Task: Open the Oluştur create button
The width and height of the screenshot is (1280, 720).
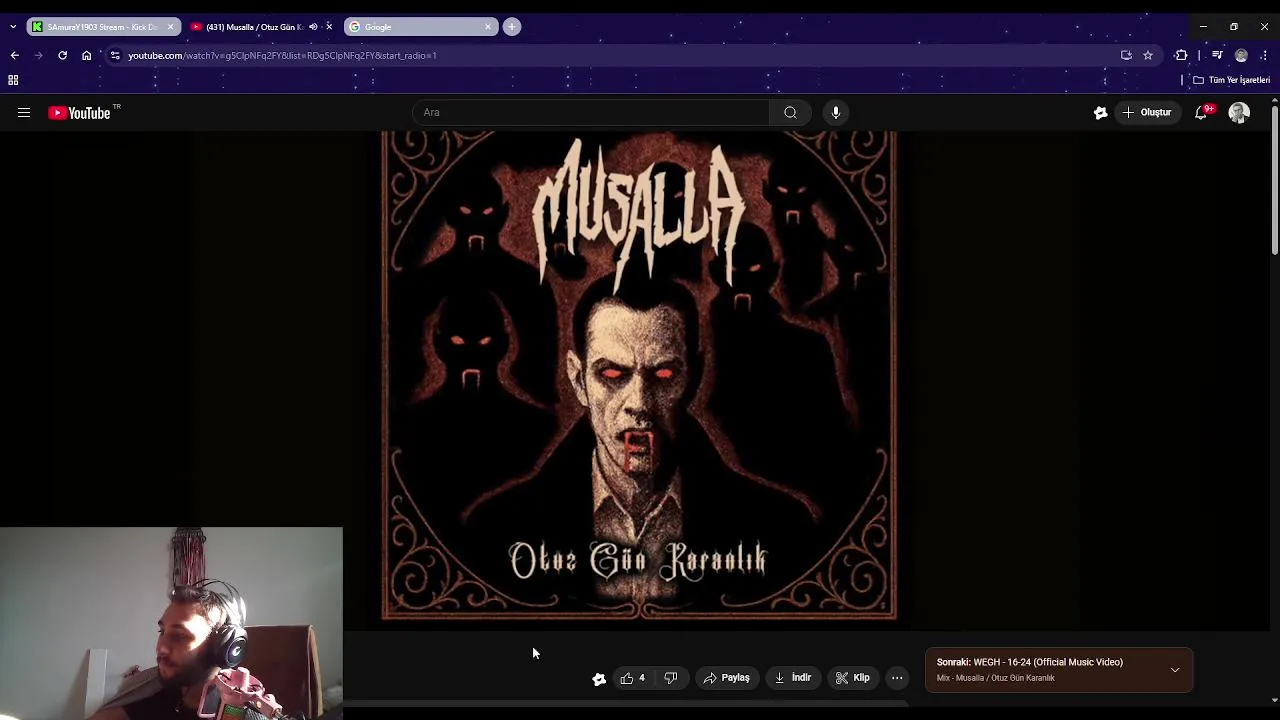Action: 1147,113
